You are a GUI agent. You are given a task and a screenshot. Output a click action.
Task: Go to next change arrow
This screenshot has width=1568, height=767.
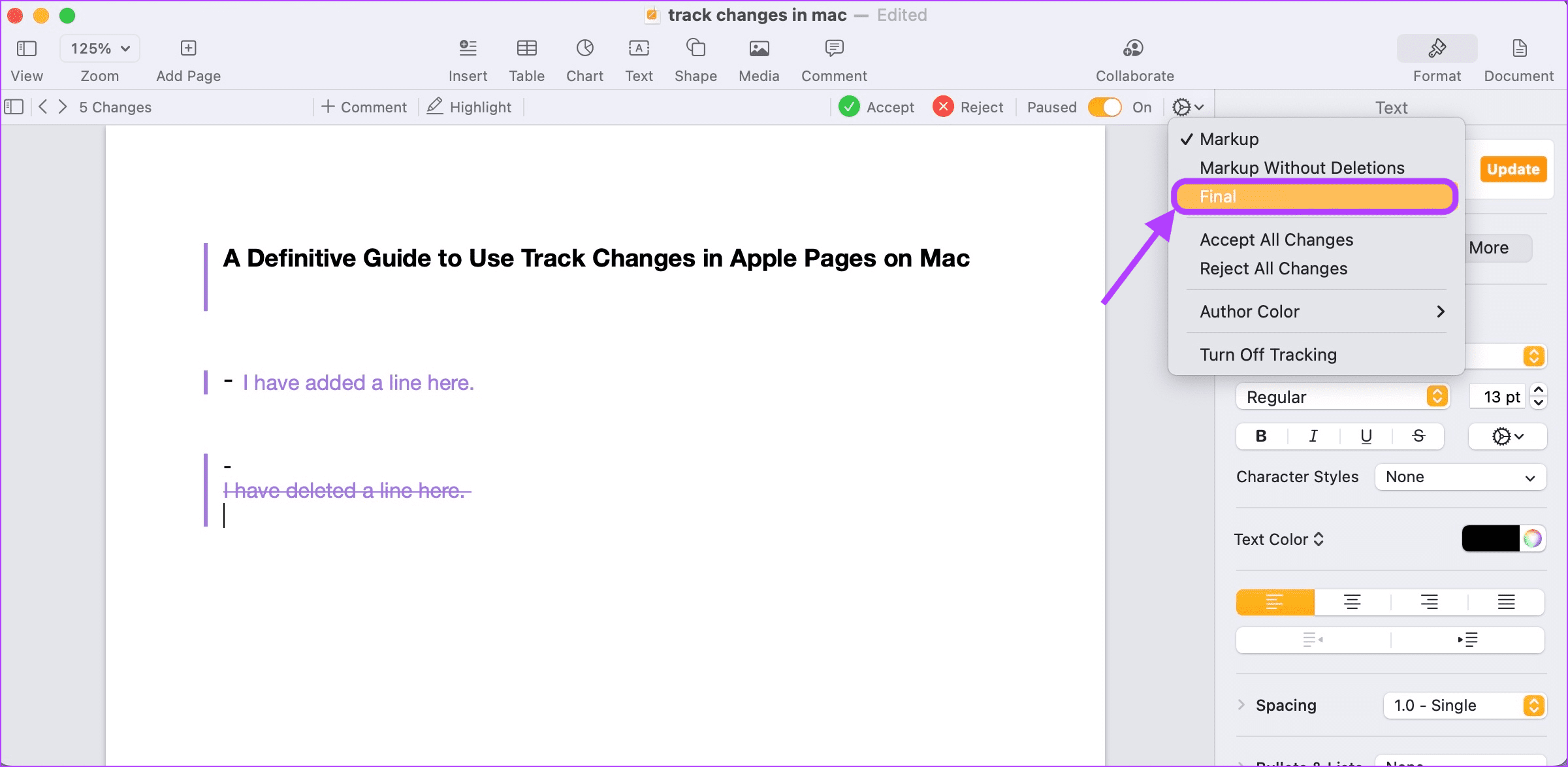(62, 106)
